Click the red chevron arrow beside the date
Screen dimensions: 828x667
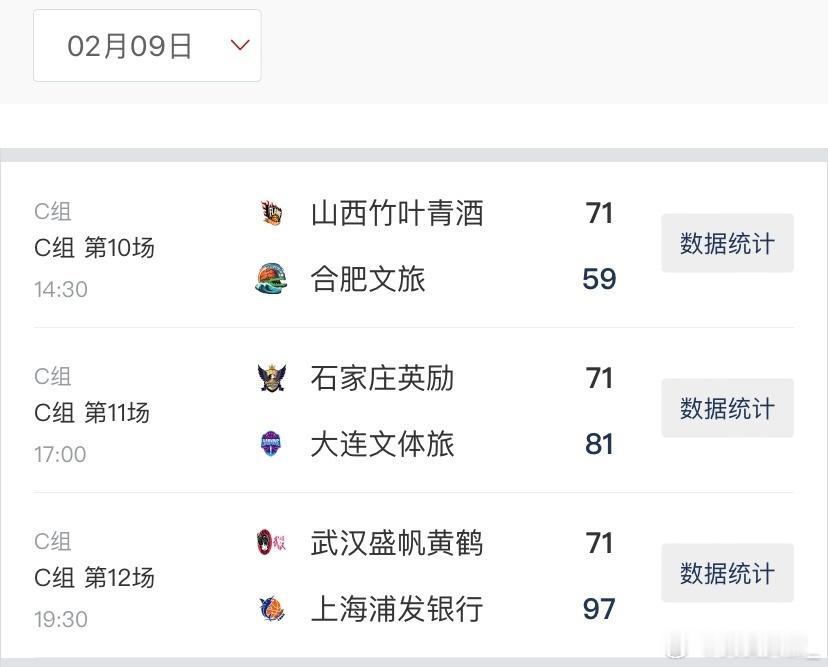(240, 45)
